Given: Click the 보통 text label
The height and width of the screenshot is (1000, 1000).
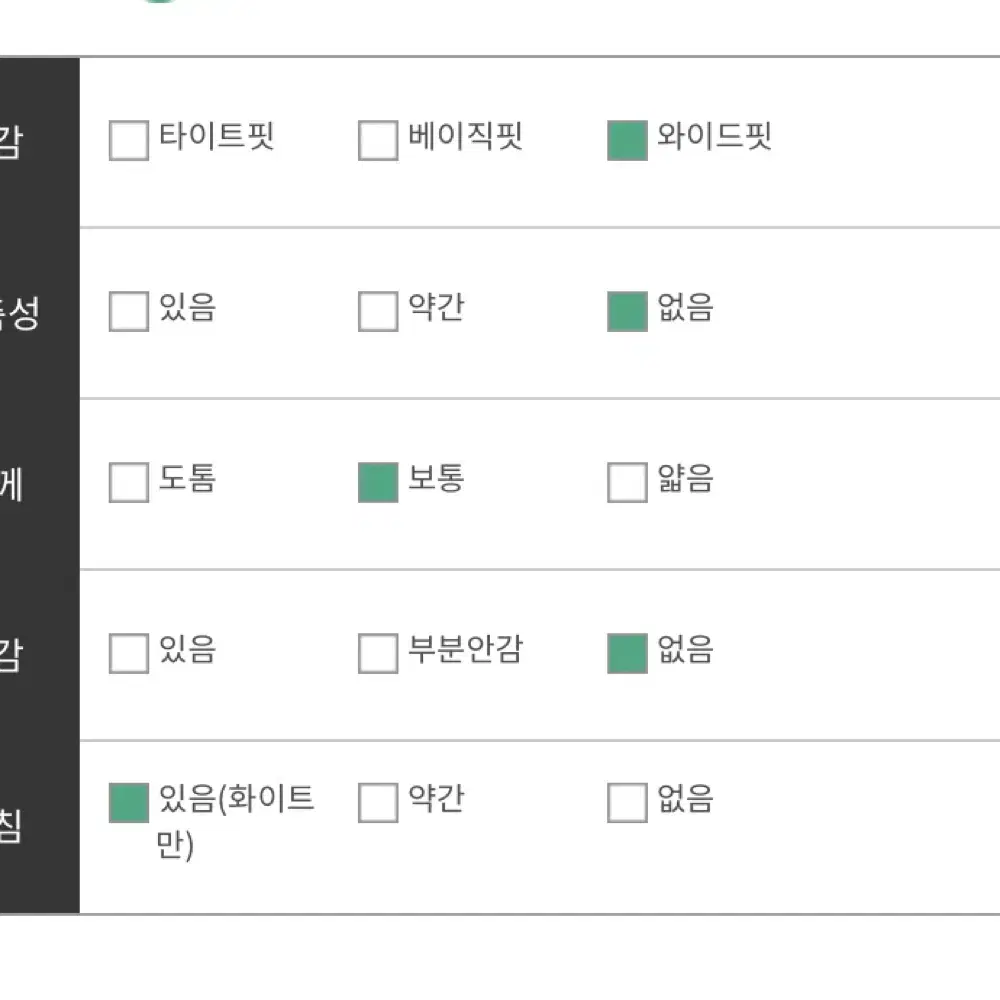Looking at the screenshot, I should click(x=436, y=478).
